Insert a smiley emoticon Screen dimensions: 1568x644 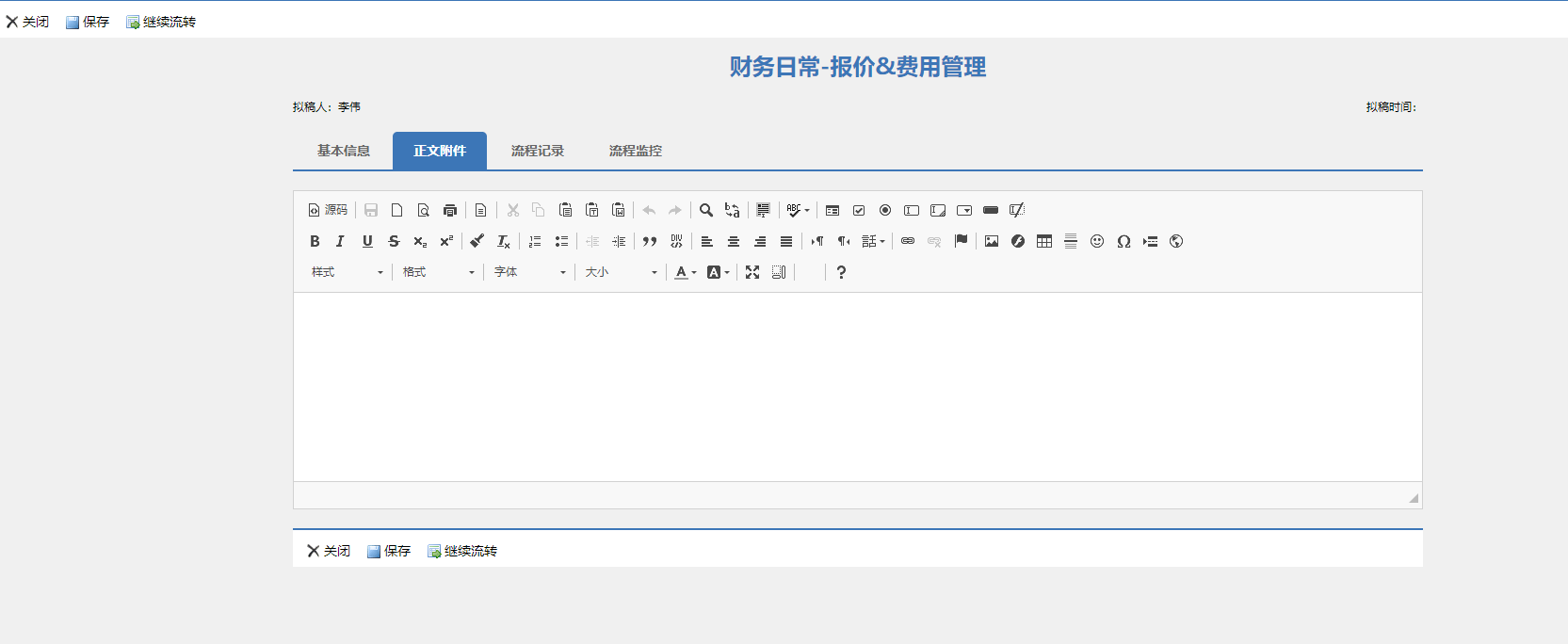point(1097,241)
